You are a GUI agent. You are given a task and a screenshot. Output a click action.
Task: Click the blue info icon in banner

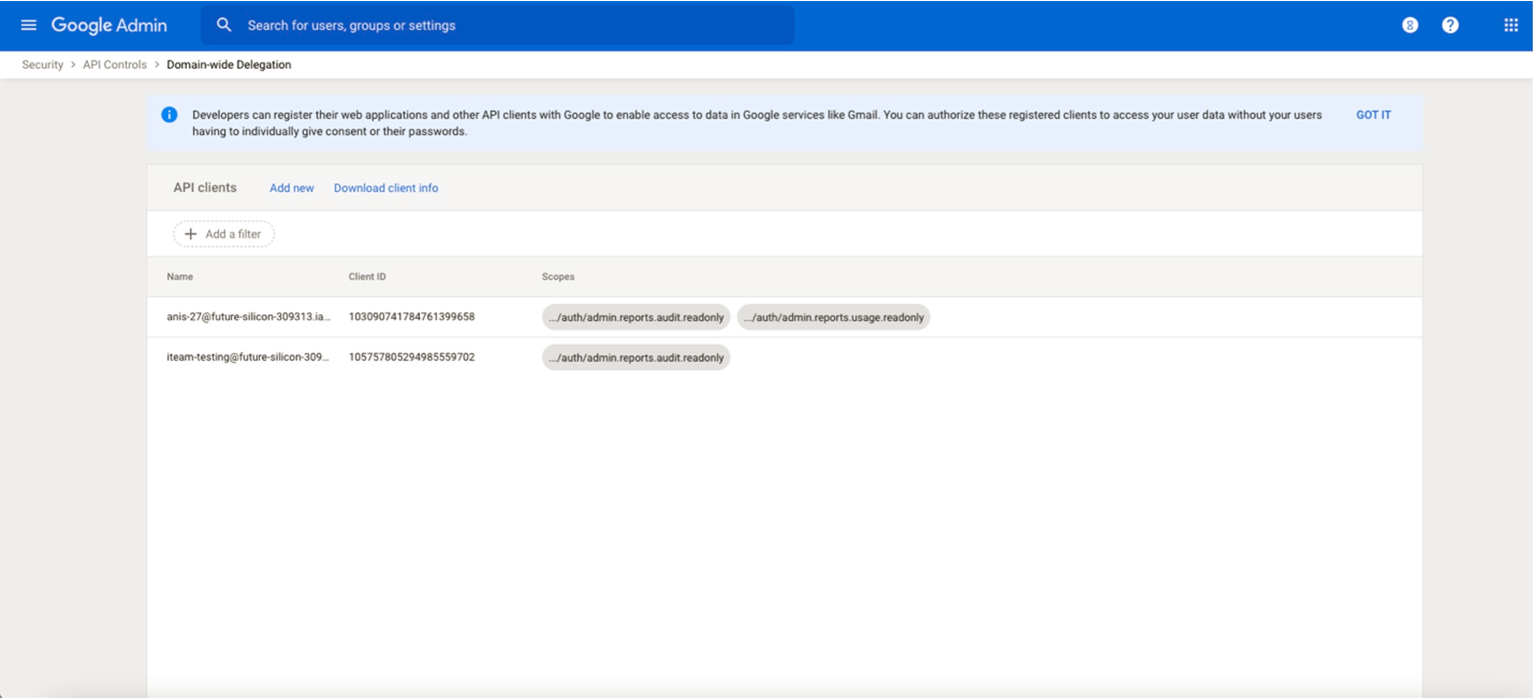pyautogui.click(x=170, y=115)
